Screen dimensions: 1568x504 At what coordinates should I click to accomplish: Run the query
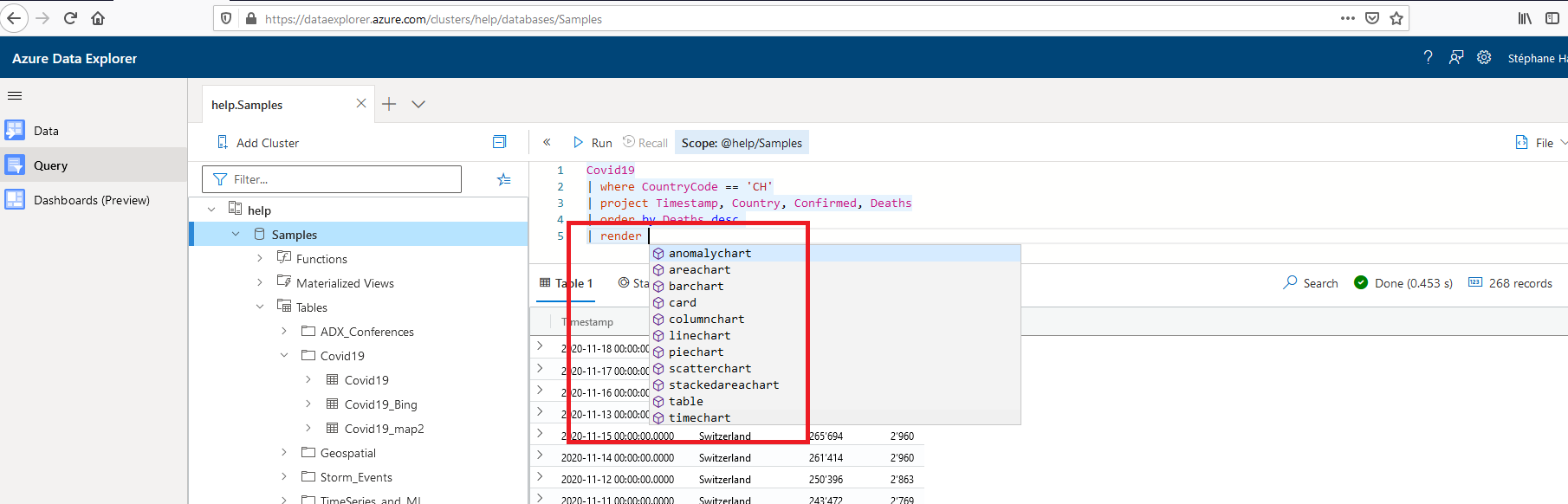[x=593, y=143]
